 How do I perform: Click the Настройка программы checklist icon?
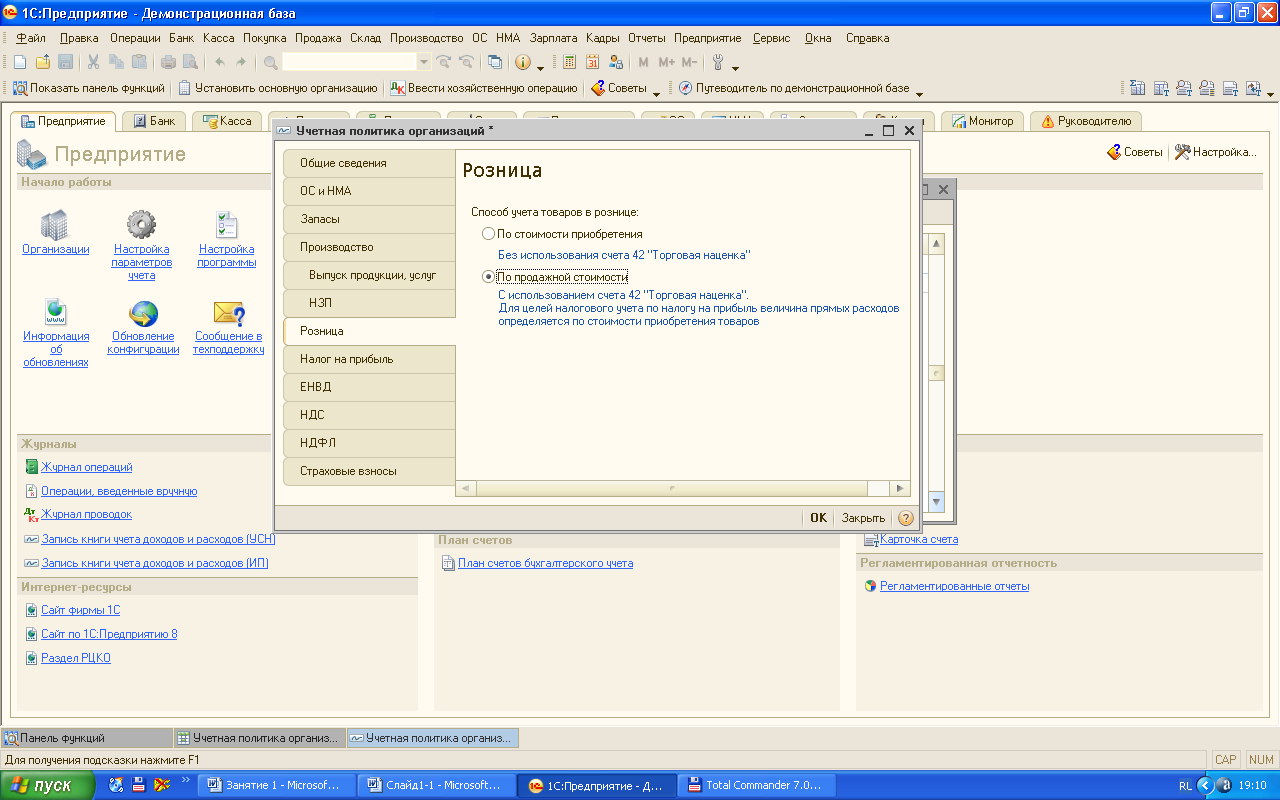coord(227,225)
